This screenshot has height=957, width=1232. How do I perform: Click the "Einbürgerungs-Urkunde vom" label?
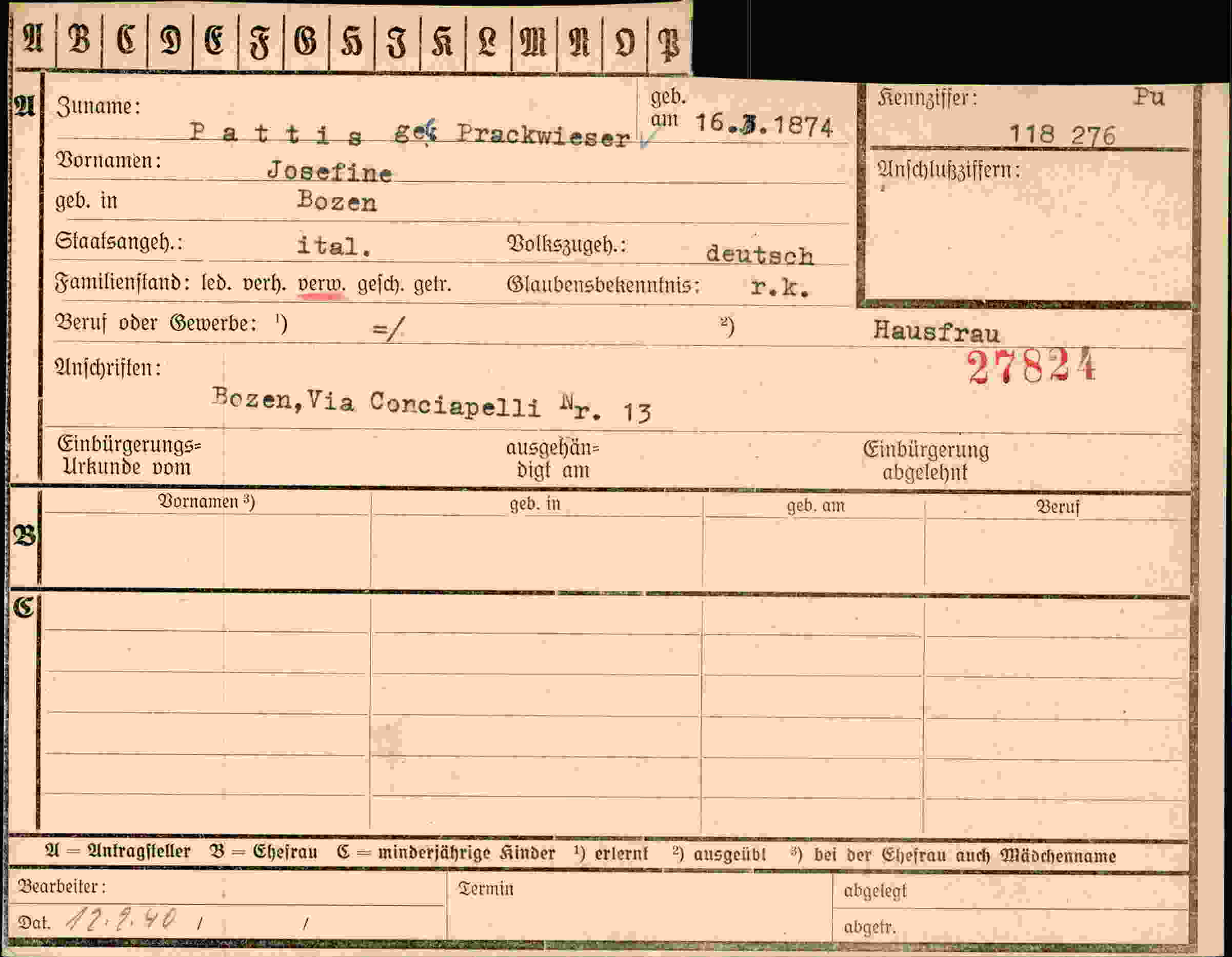(129, 455)
